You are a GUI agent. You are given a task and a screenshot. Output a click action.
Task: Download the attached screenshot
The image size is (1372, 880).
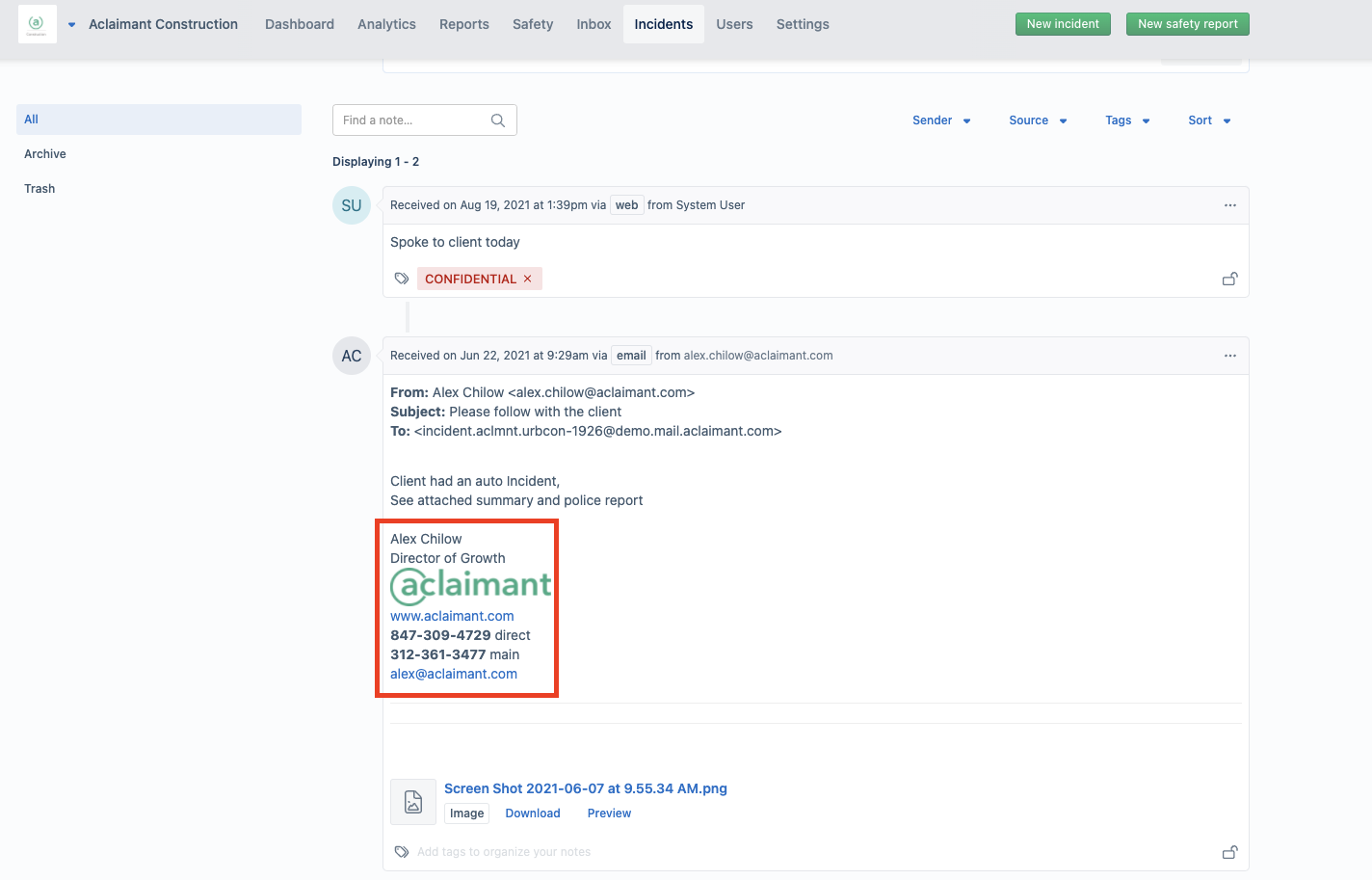[x=533, y=813]
